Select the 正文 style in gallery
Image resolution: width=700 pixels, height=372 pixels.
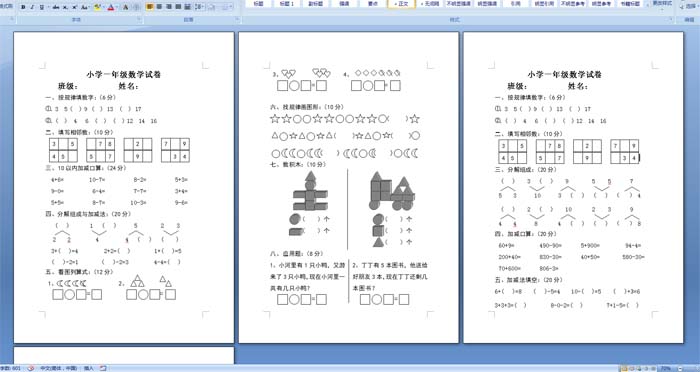pyautogui.click(x=401, y=4)
